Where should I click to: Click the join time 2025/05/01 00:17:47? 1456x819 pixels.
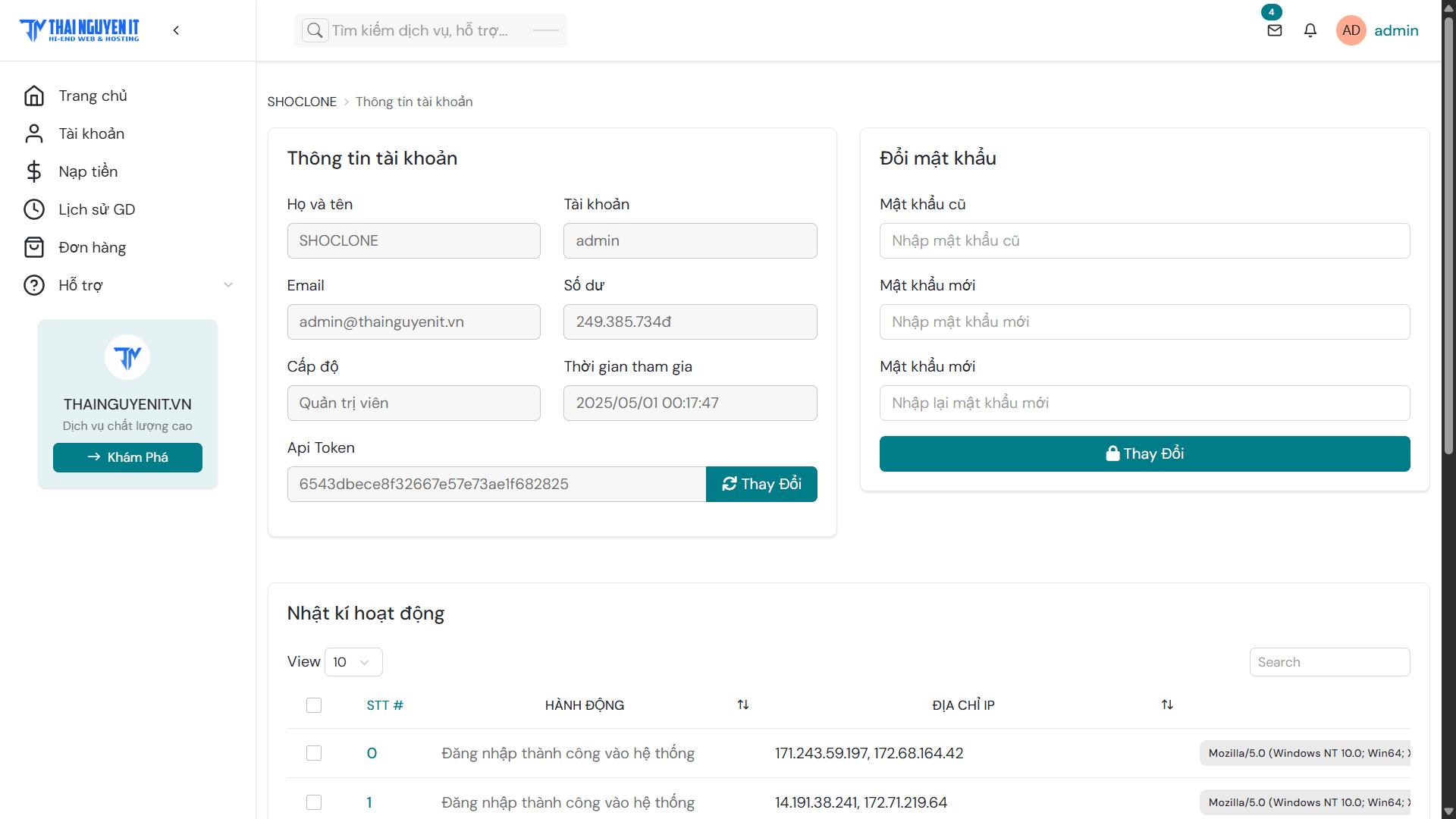690,403
